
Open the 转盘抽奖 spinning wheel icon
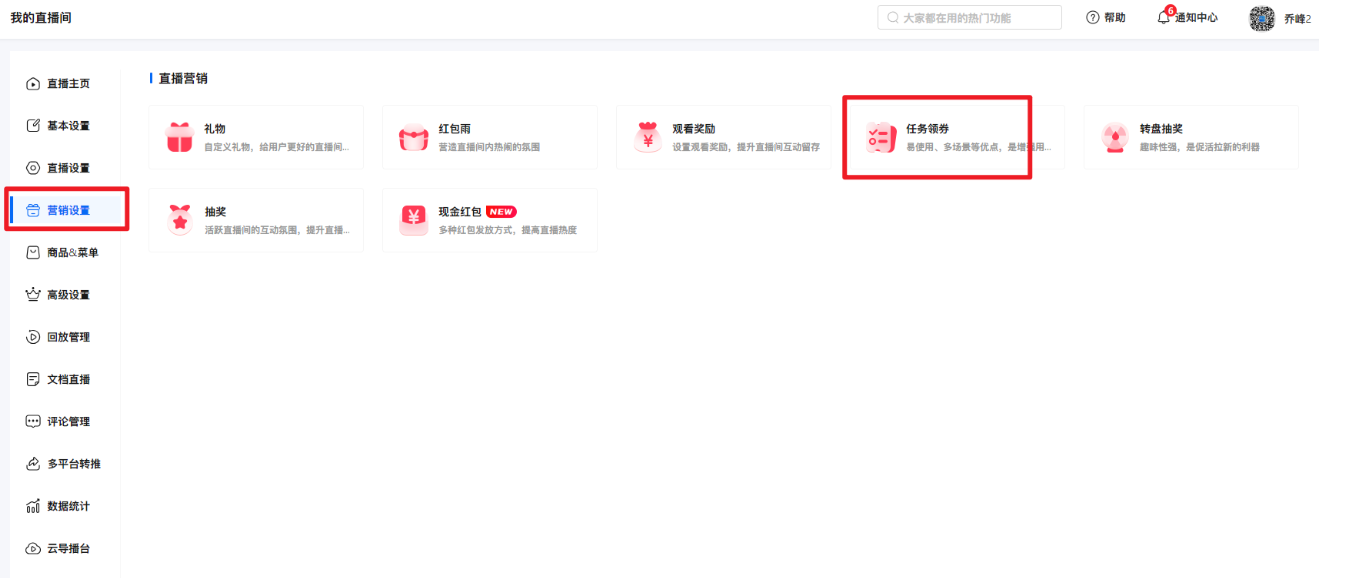[x=1114, y=138]
